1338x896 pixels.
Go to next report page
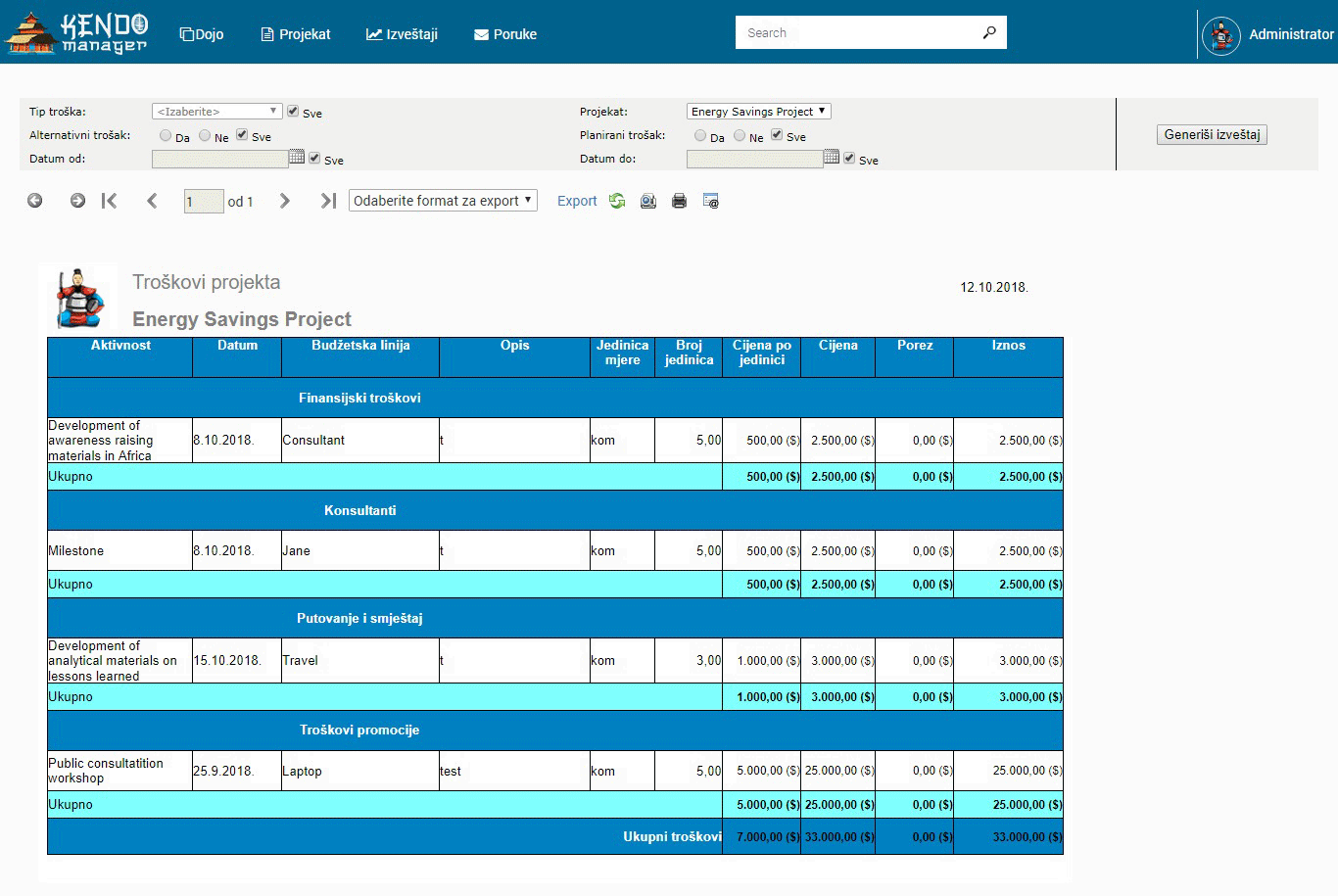[285, 201]
